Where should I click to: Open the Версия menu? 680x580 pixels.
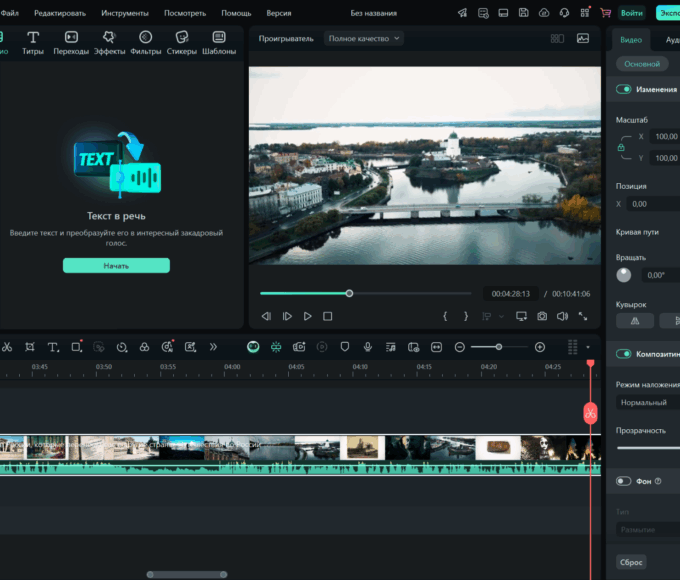point(279,13)
